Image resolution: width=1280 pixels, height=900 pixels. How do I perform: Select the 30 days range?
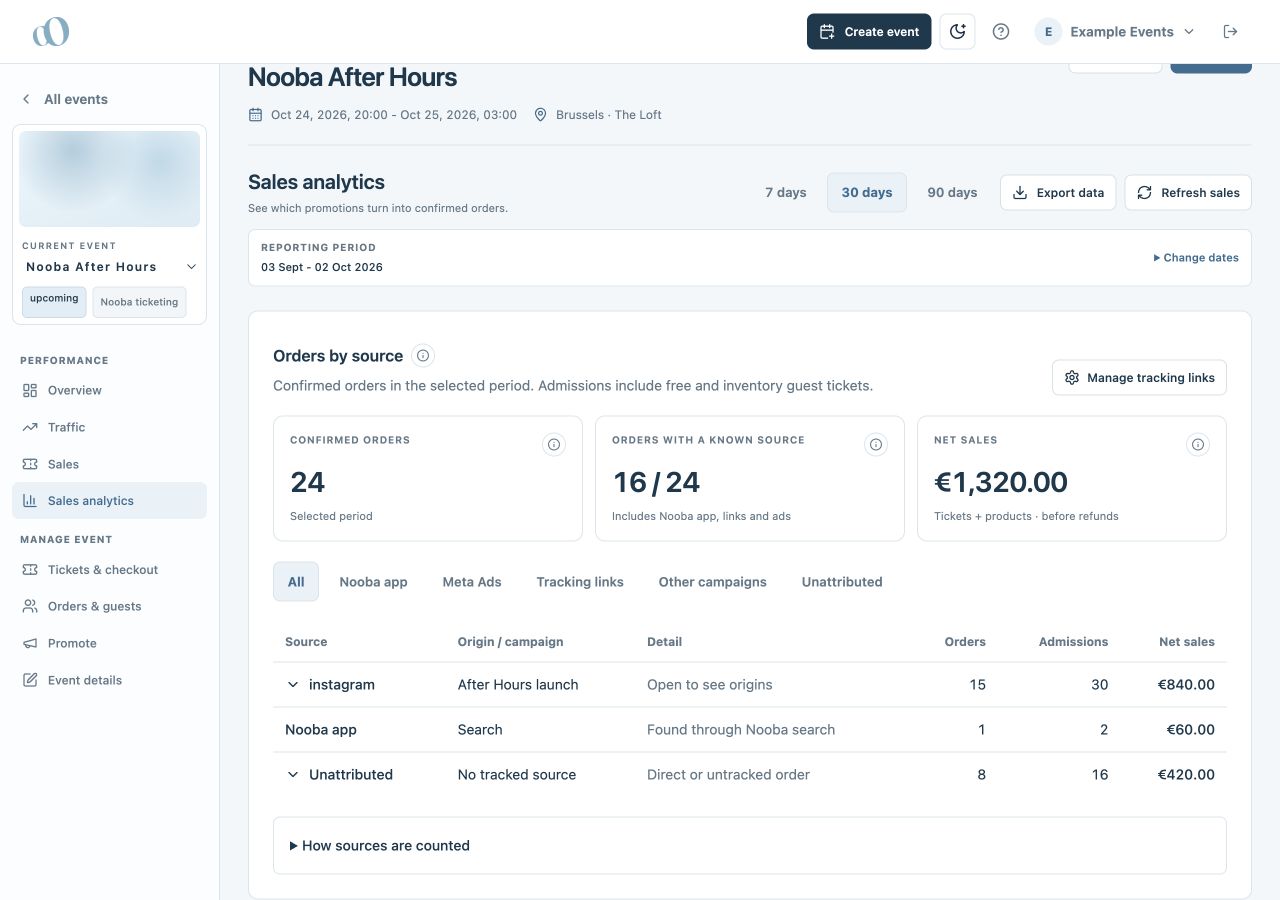point(867,193)
